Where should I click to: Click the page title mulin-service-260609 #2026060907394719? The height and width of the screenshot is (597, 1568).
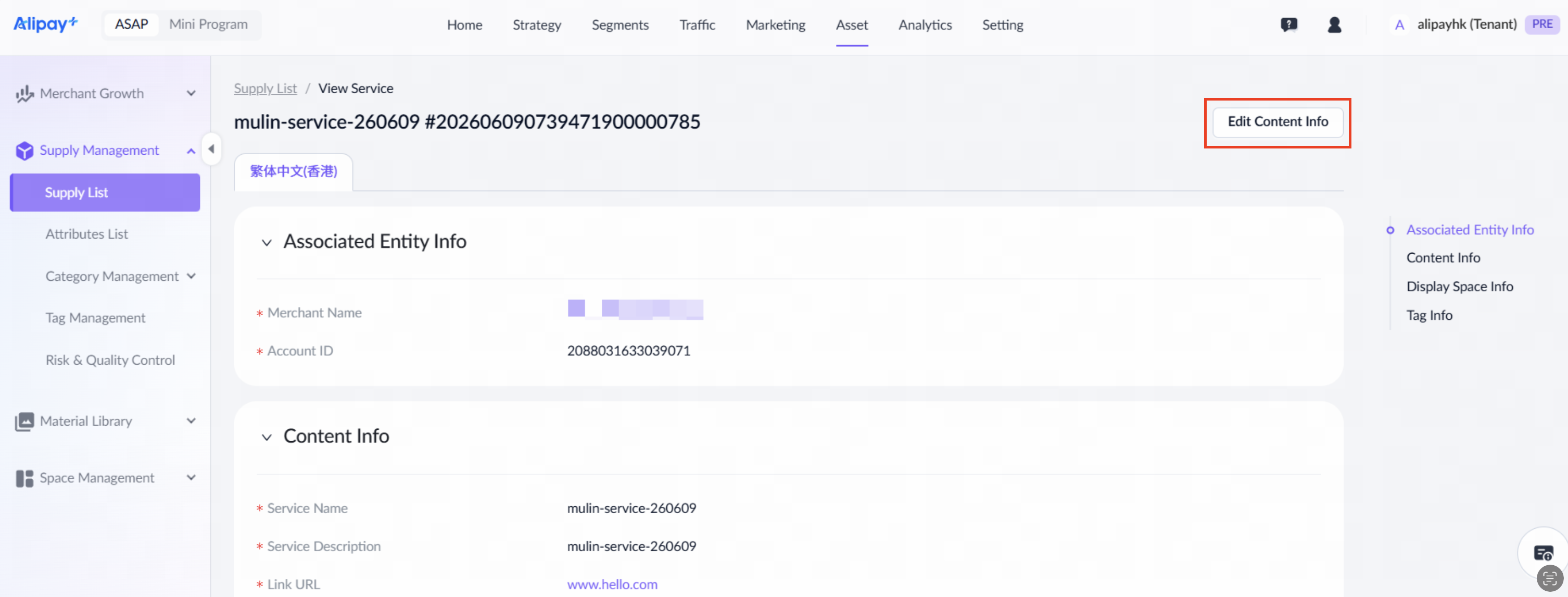tap(467, 122)
